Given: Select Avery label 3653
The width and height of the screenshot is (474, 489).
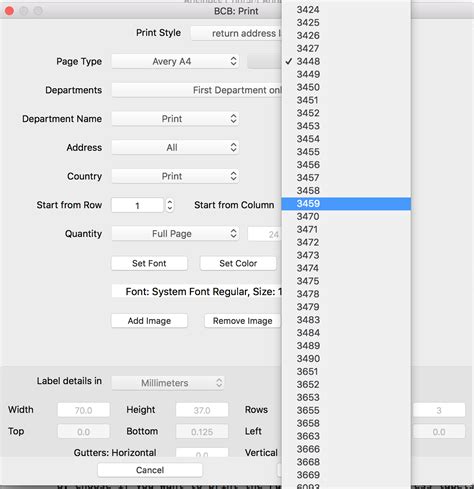Looking at the screenshot, I should tap(346, 397).
